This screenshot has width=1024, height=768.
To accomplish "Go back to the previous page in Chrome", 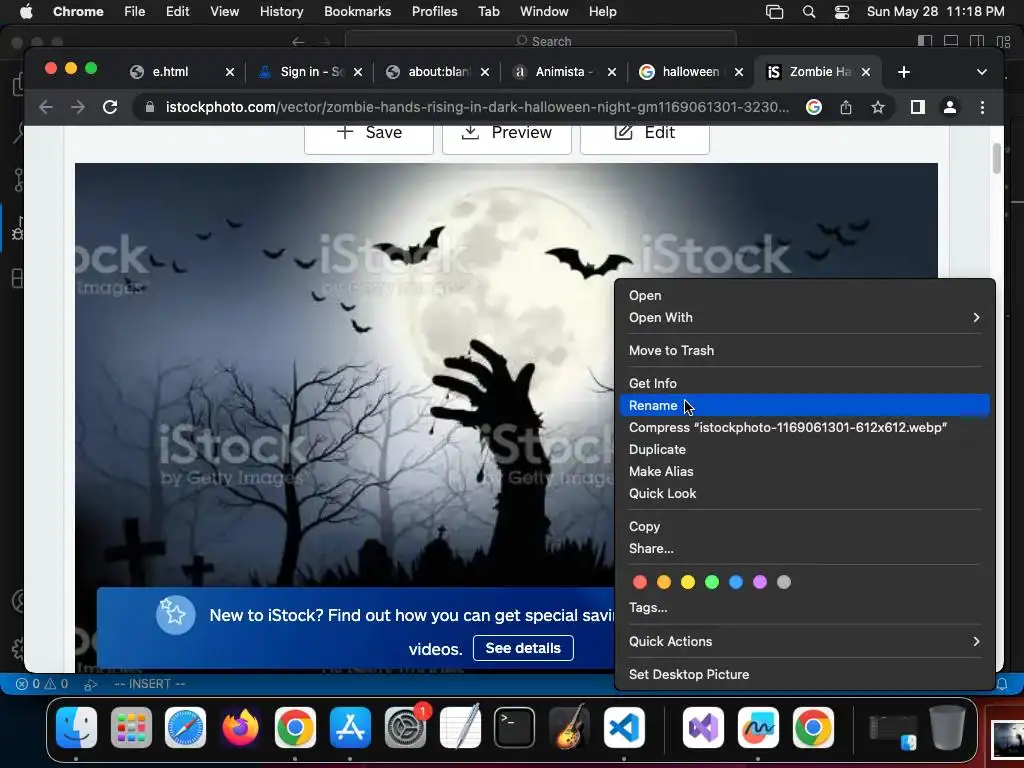I will point(46,107).
